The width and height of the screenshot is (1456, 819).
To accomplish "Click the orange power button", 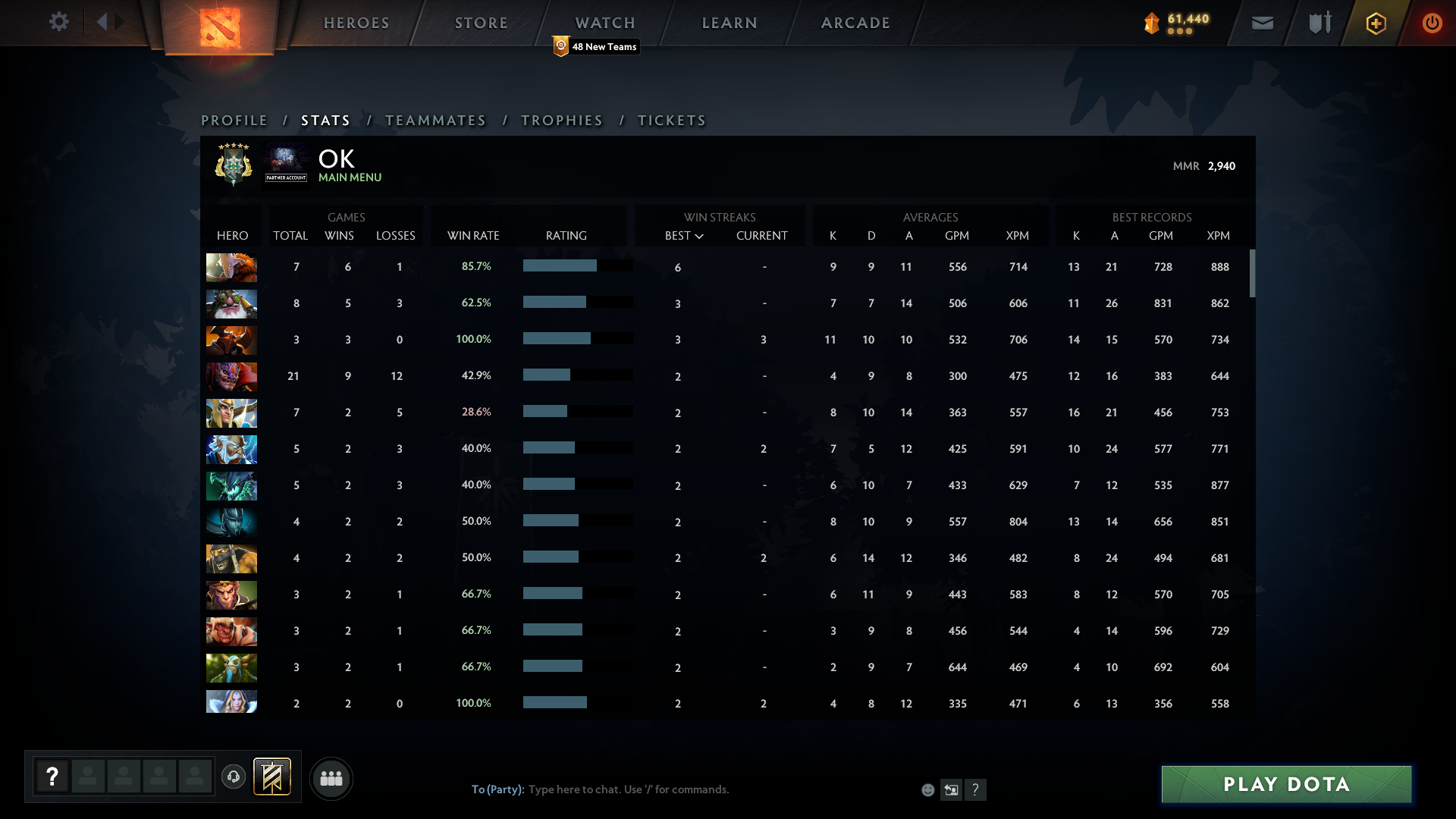I will click(x=1432, y=24).
